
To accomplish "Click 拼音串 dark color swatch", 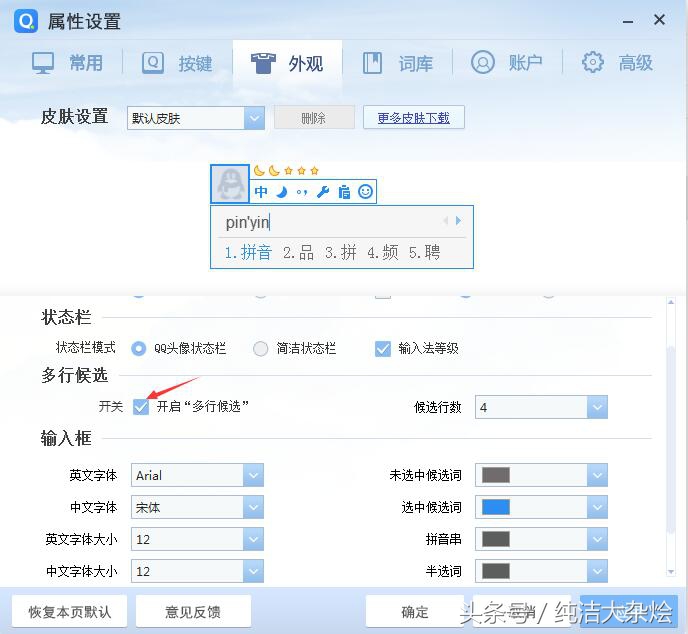I will tap(496, 539).
